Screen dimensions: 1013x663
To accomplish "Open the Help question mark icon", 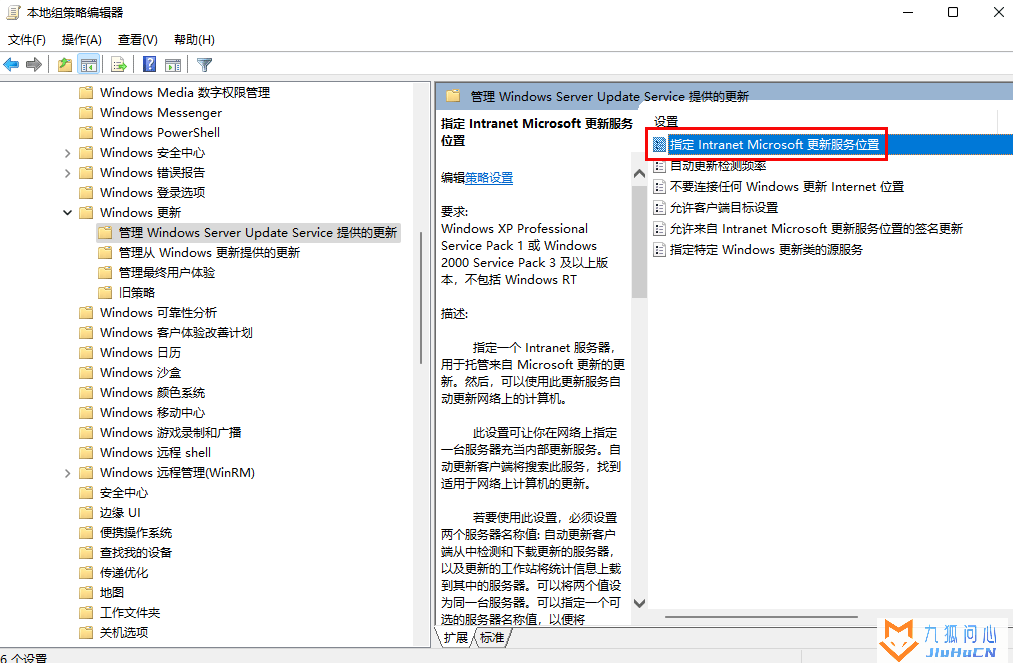I will (149, 64).
